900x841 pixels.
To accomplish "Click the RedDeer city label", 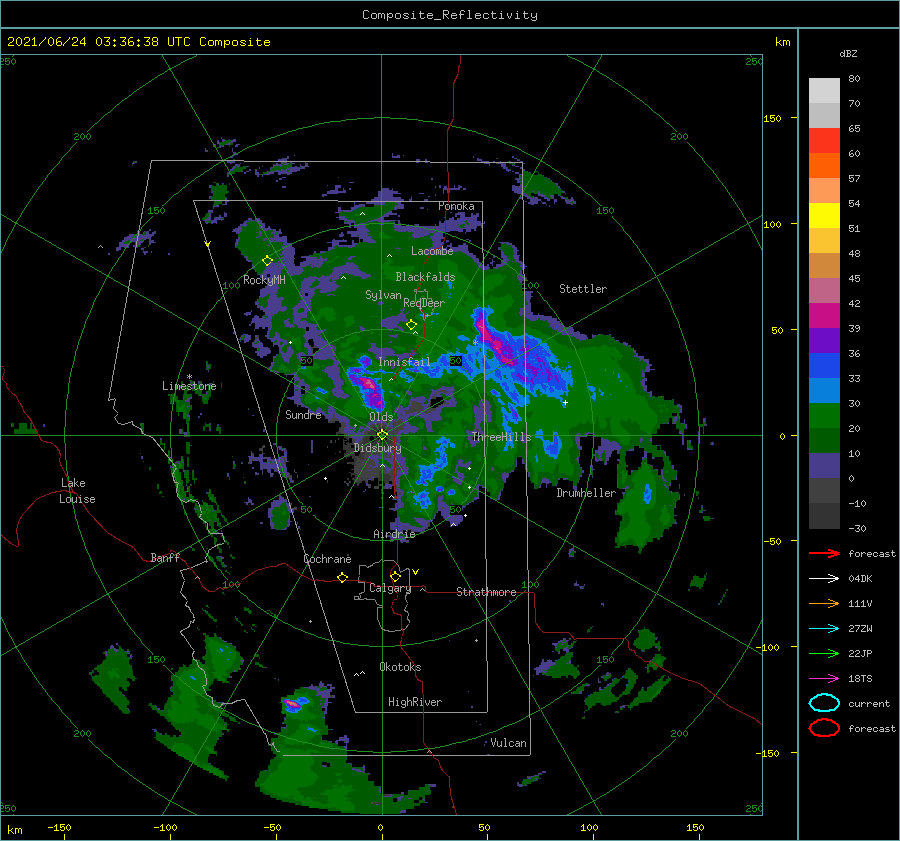I will coord(424,303).
